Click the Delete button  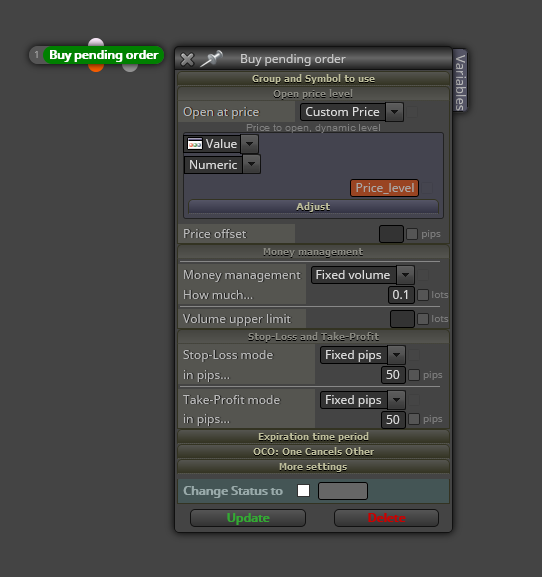(x=386, y=518)
